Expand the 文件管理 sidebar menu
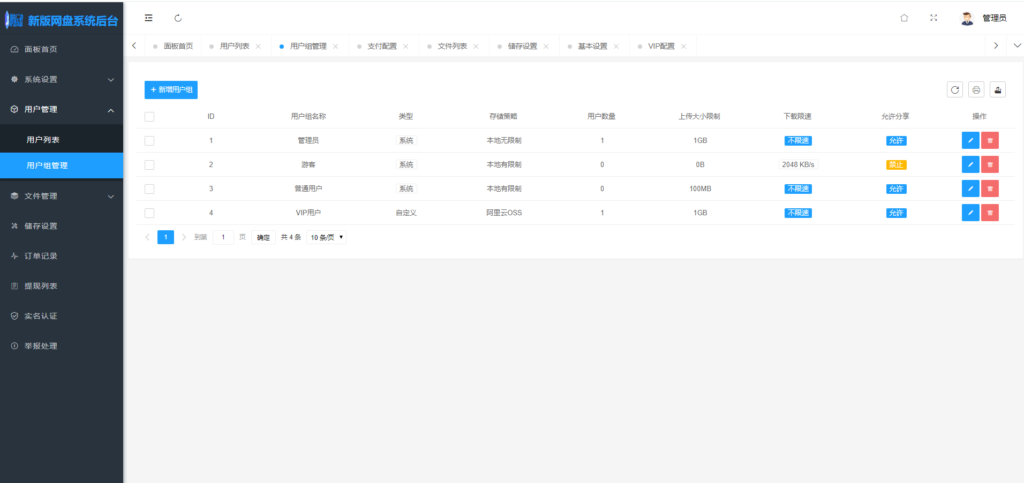The image size is (1024, 483). (61, 196)
